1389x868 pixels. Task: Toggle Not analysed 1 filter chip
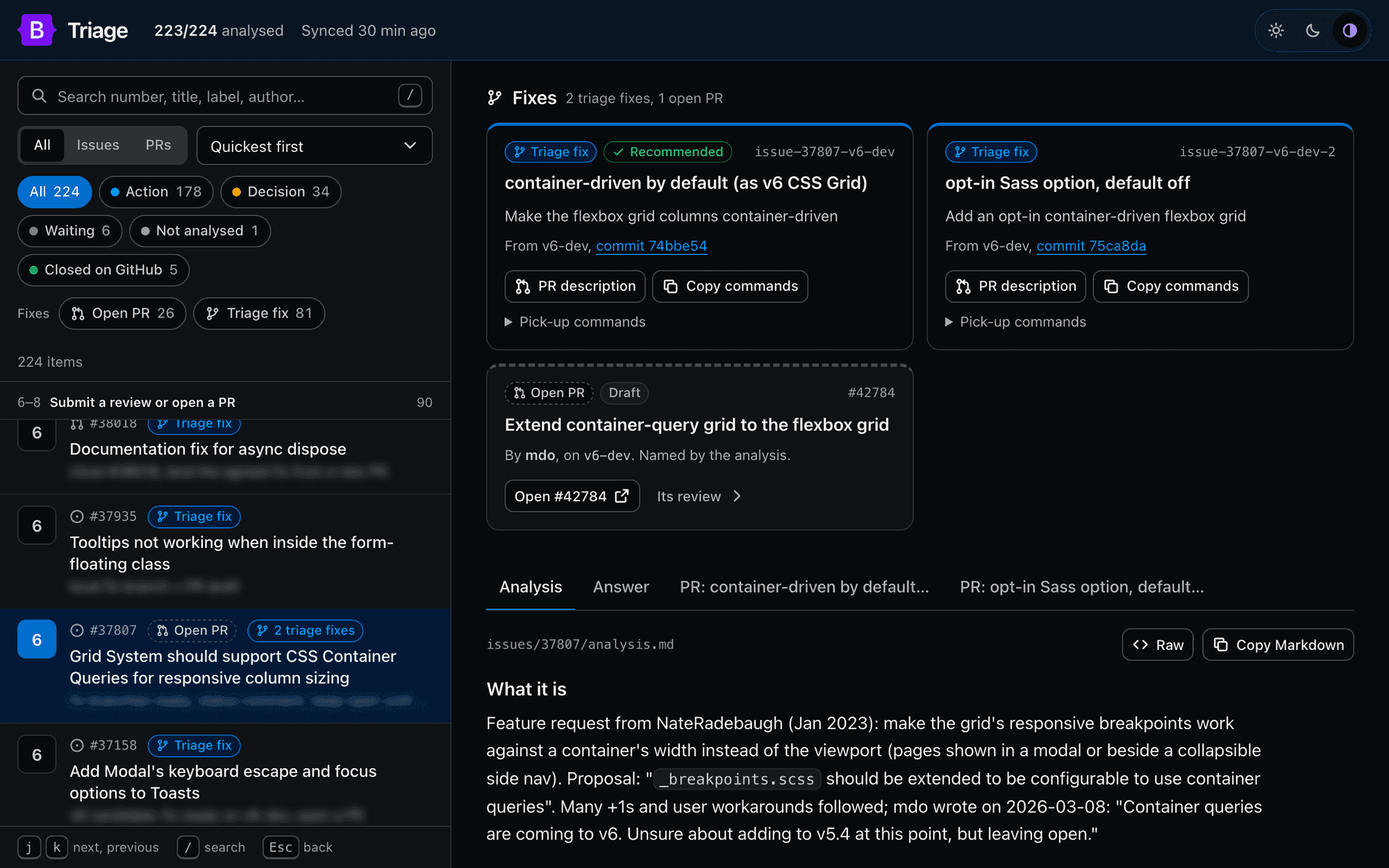click(x=200, y=231)
